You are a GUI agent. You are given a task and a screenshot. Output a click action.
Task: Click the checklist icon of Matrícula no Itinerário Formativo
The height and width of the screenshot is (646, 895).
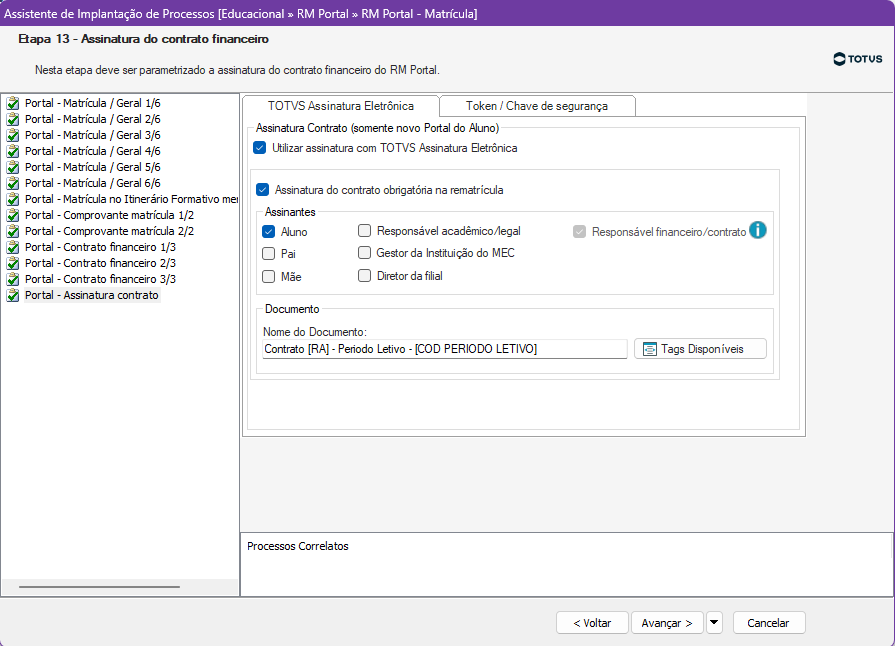click(13, 199)
